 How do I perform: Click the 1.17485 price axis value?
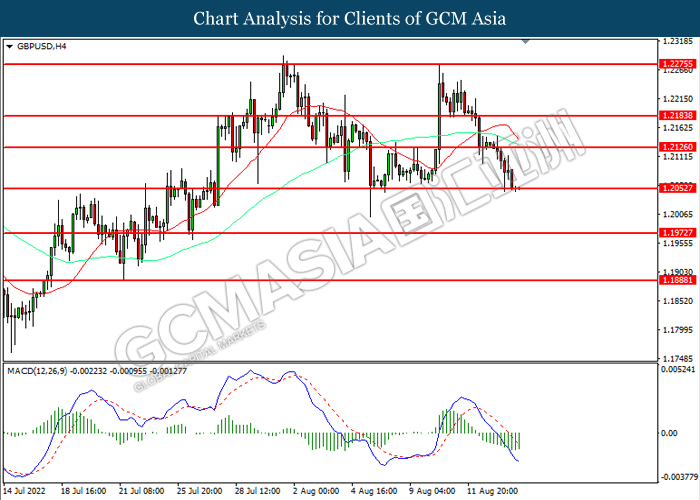pos(678,359)
